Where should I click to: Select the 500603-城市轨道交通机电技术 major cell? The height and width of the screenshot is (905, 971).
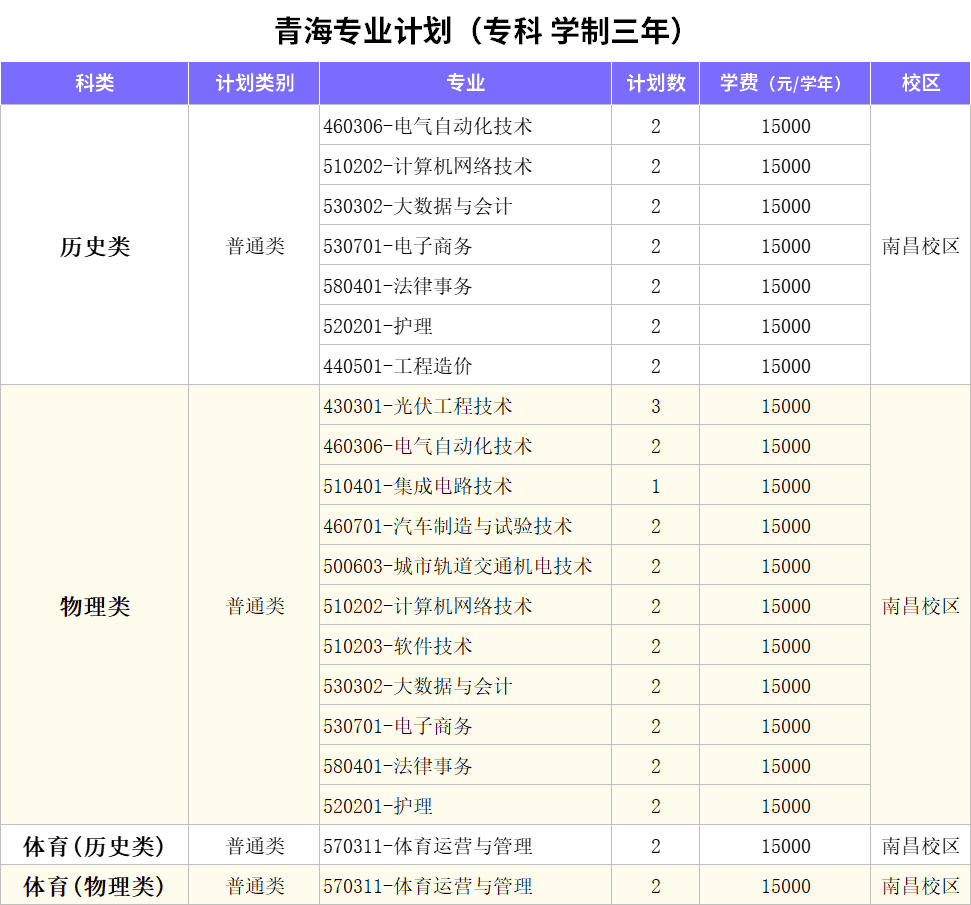pos(458,566)
